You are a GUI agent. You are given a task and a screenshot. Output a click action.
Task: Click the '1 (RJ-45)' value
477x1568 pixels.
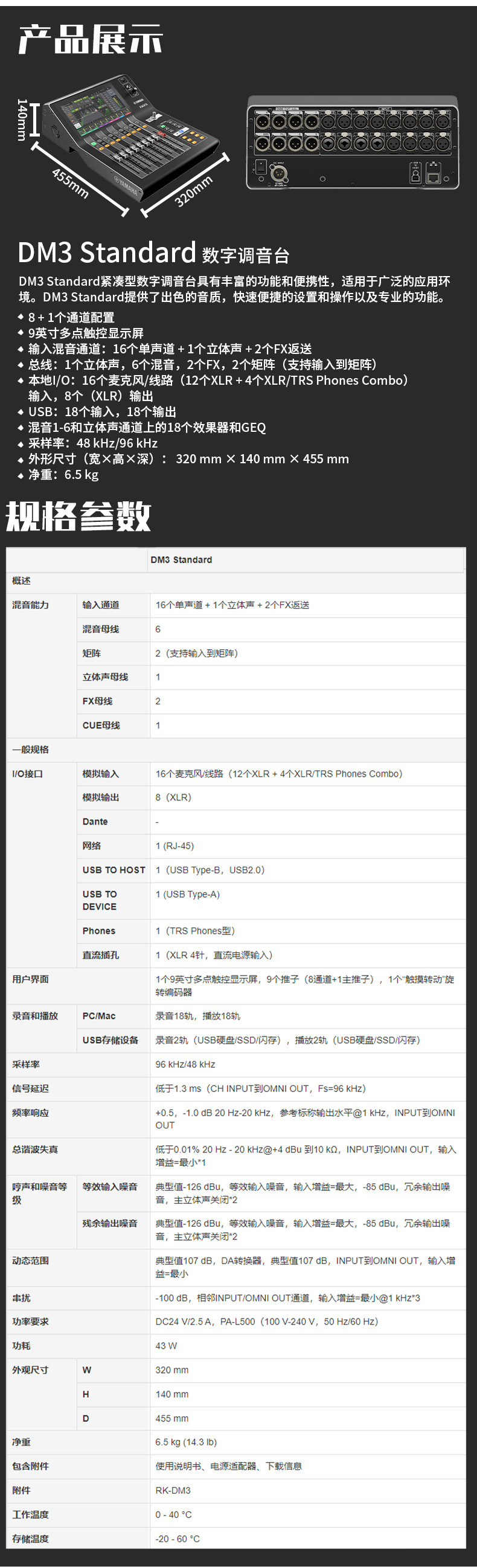tap(174, 846)
